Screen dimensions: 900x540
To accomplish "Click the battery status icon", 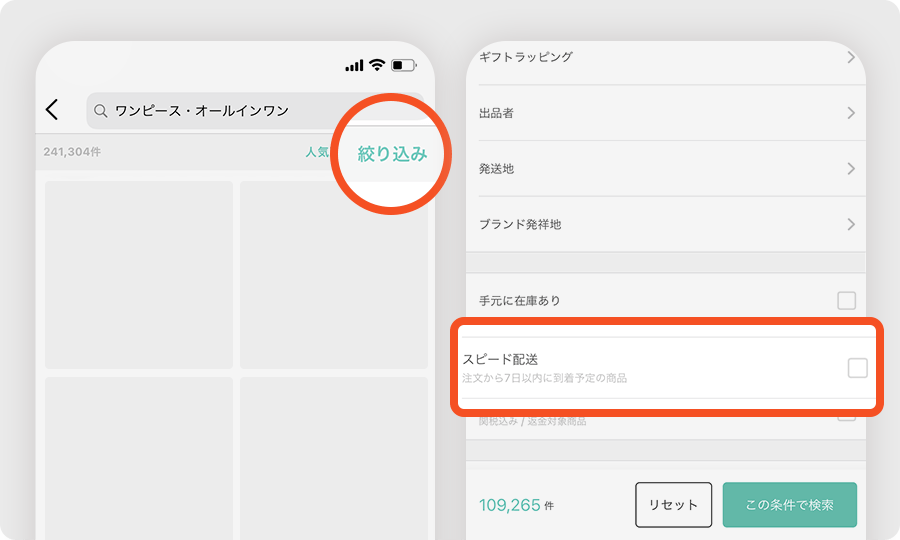I will (x=404, y=65).
